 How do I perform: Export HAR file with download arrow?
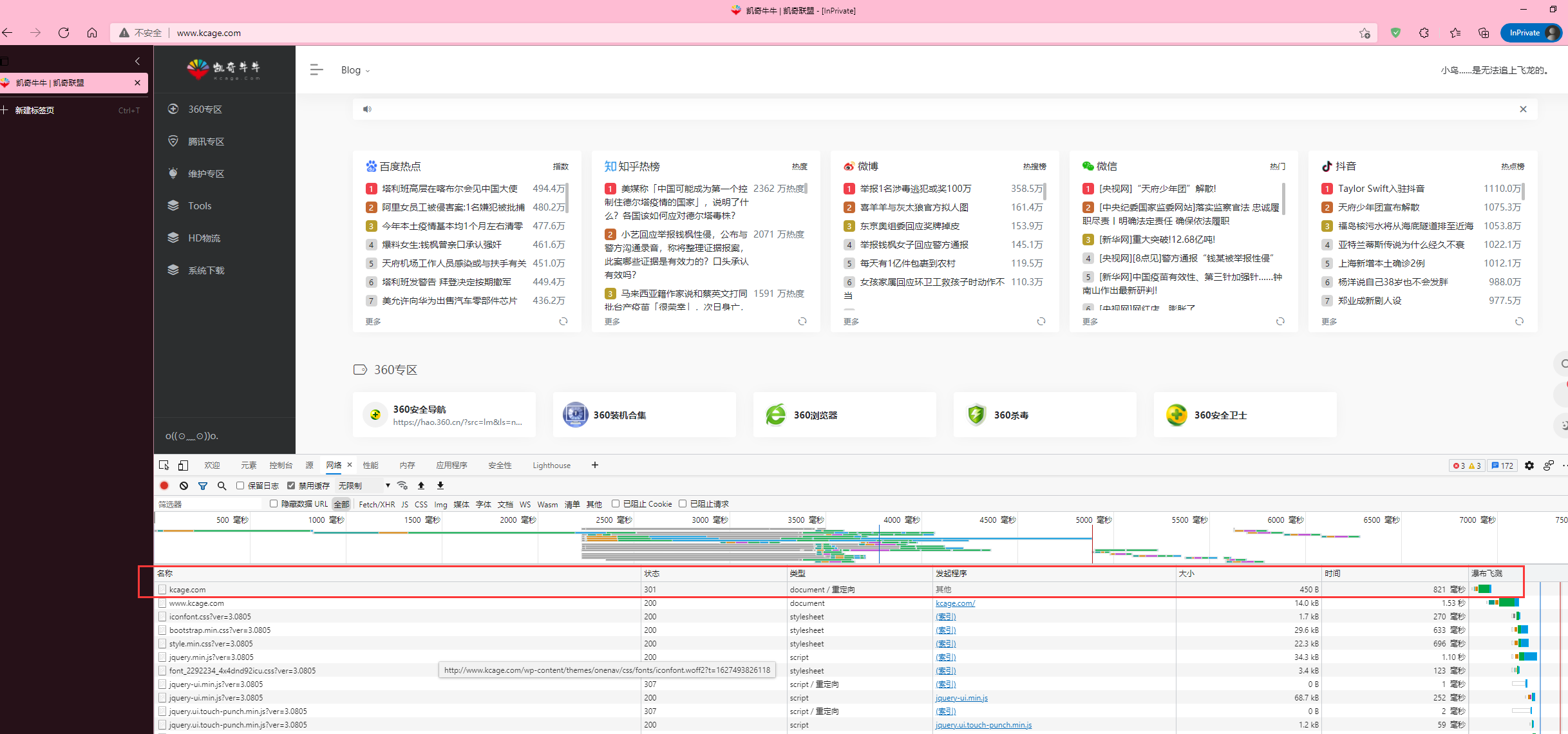click(440, 485)
